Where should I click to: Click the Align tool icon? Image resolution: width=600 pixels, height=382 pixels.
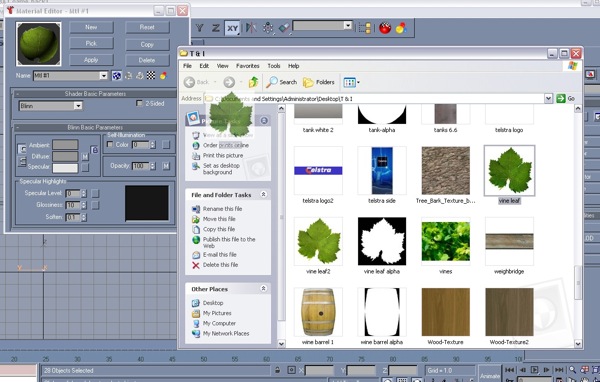click(285, 28)
